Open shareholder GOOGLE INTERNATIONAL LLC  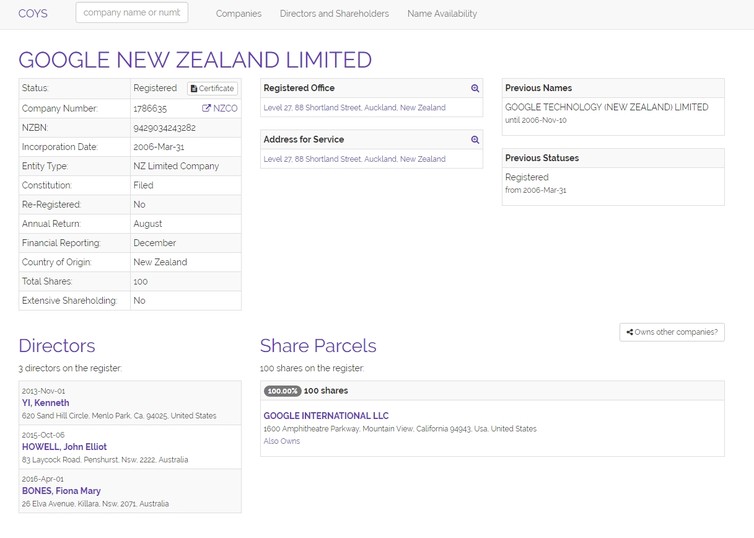pyautogui.click(x=326, y=416)
